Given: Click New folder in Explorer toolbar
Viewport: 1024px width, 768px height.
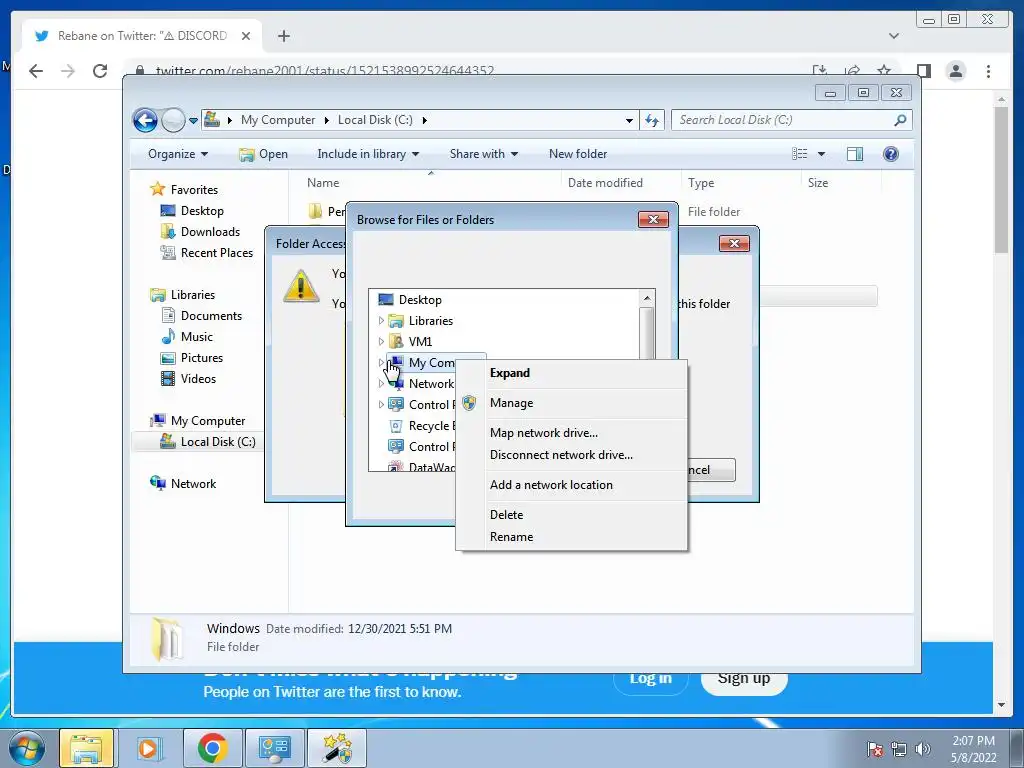Looking at the screenshot, I should click(x=578, y=154).
